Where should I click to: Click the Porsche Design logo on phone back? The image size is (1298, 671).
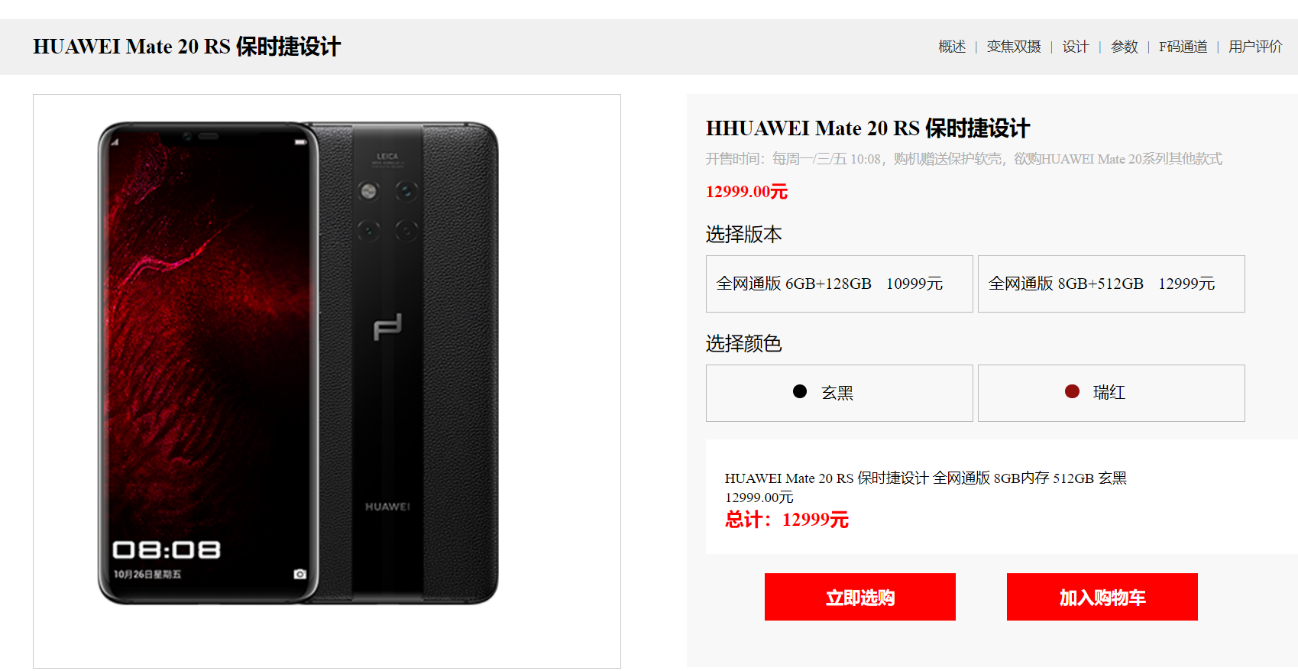pos(387,328)
